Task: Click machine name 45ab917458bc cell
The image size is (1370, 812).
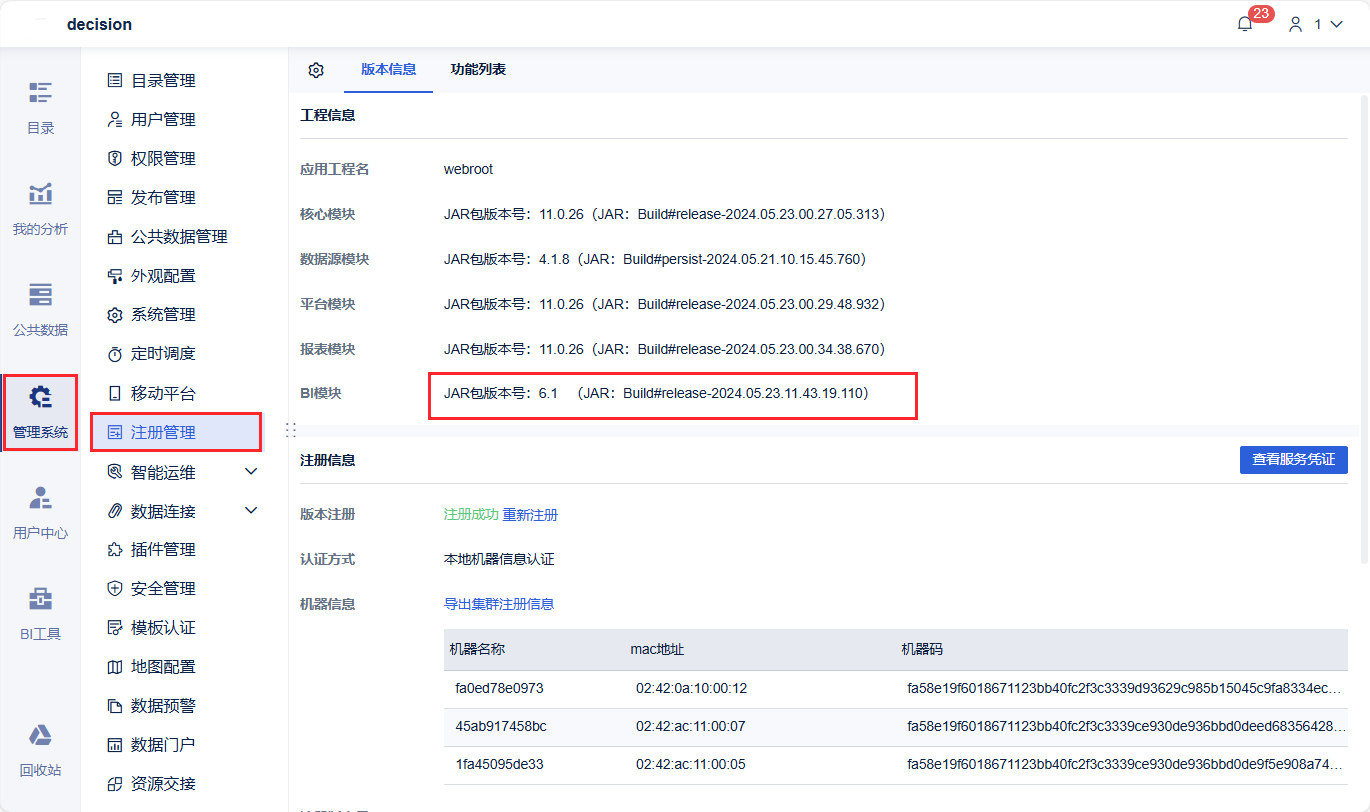Action: click(x=501, y=726)
